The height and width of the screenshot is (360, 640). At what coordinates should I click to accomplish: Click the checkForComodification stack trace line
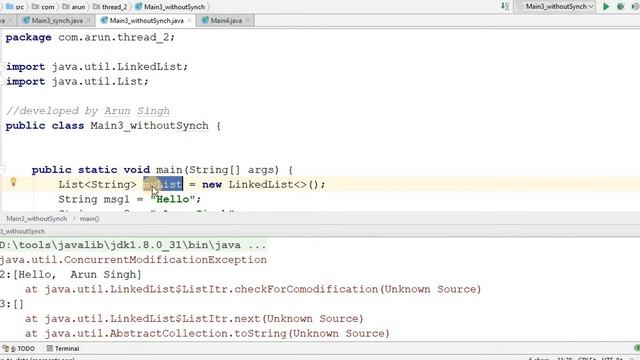(x=253, y=289)
